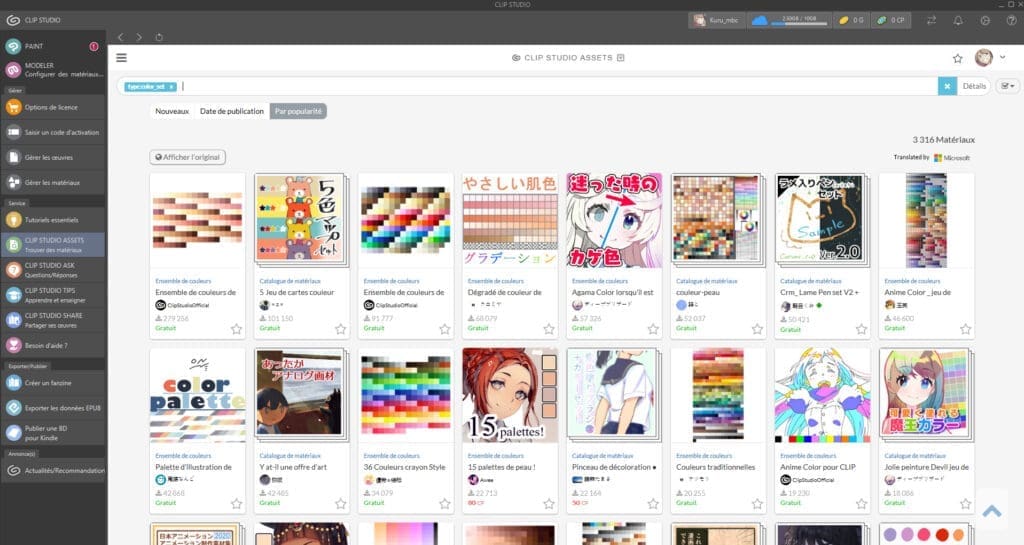Open Couleurs traditionnelles title
The width and height of the screenshot is (1024, 545).
(x=715, y=467)
